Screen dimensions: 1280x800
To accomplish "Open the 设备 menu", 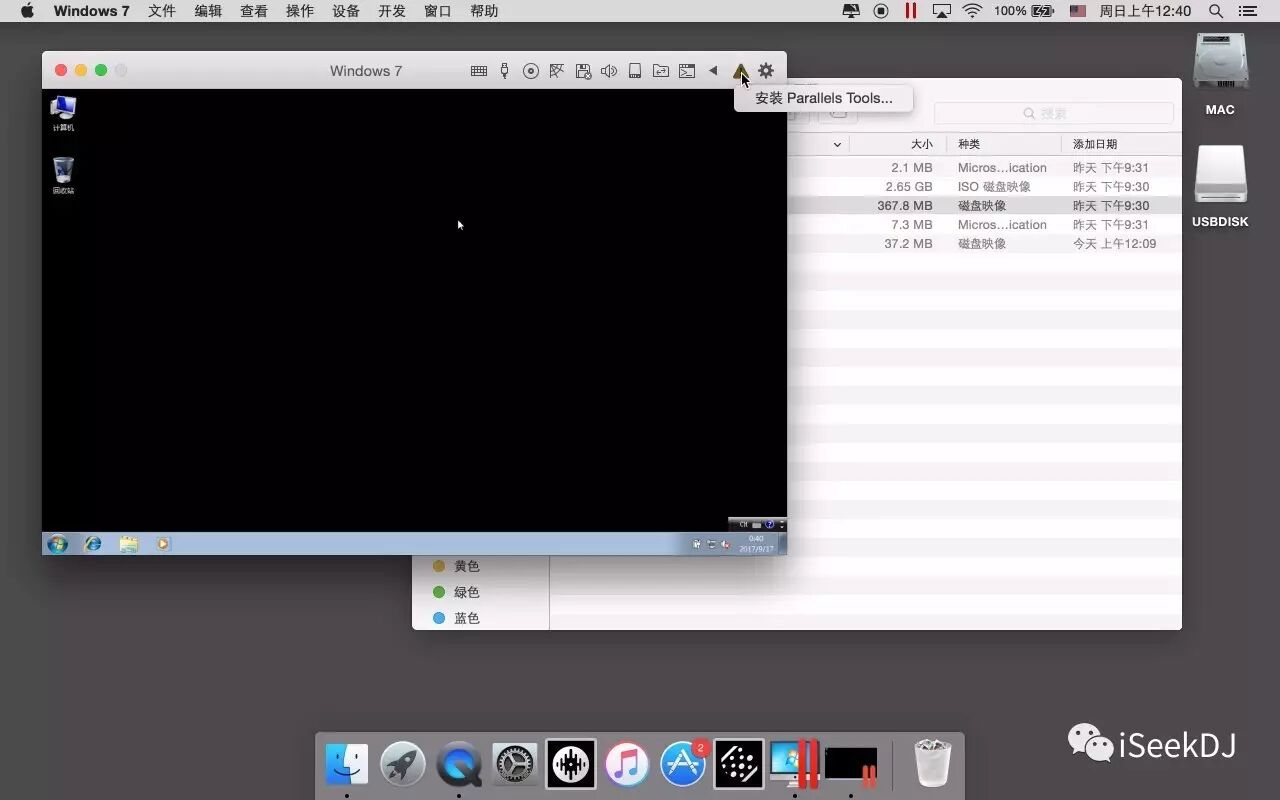I will pos(346,11).
